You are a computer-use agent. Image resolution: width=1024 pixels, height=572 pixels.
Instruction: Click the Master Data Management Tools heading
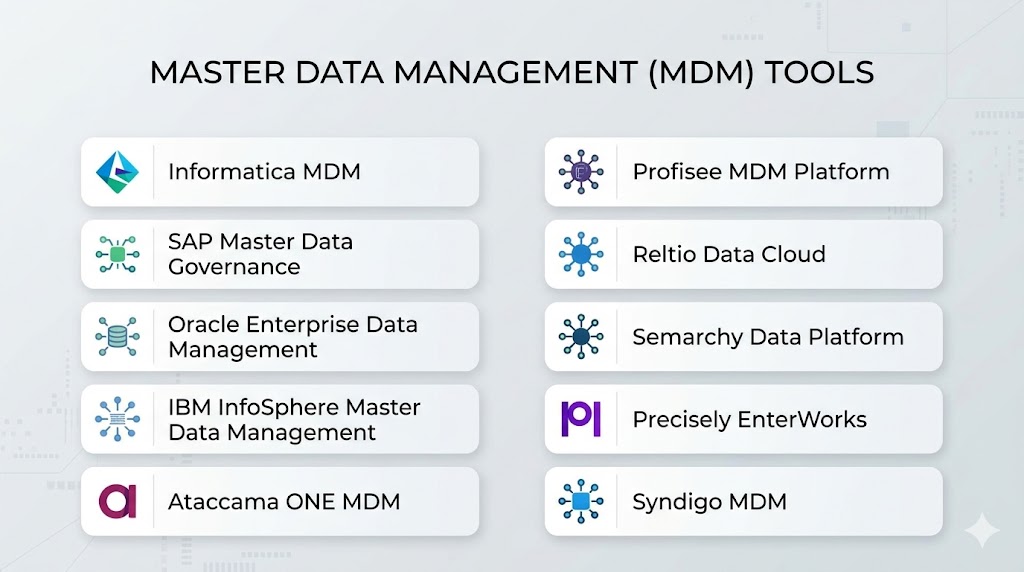click(511, 73)
